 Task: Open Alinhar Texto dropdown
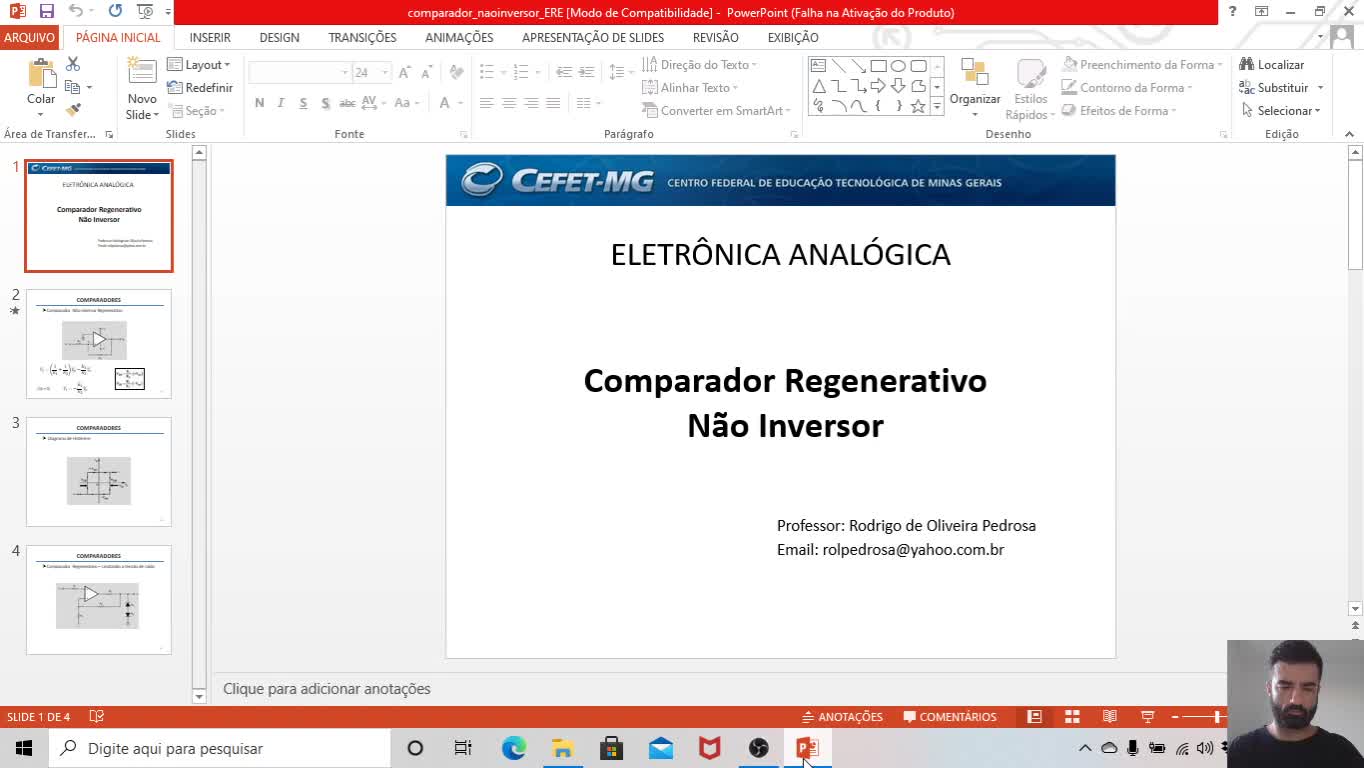click(x=690, y=88)
